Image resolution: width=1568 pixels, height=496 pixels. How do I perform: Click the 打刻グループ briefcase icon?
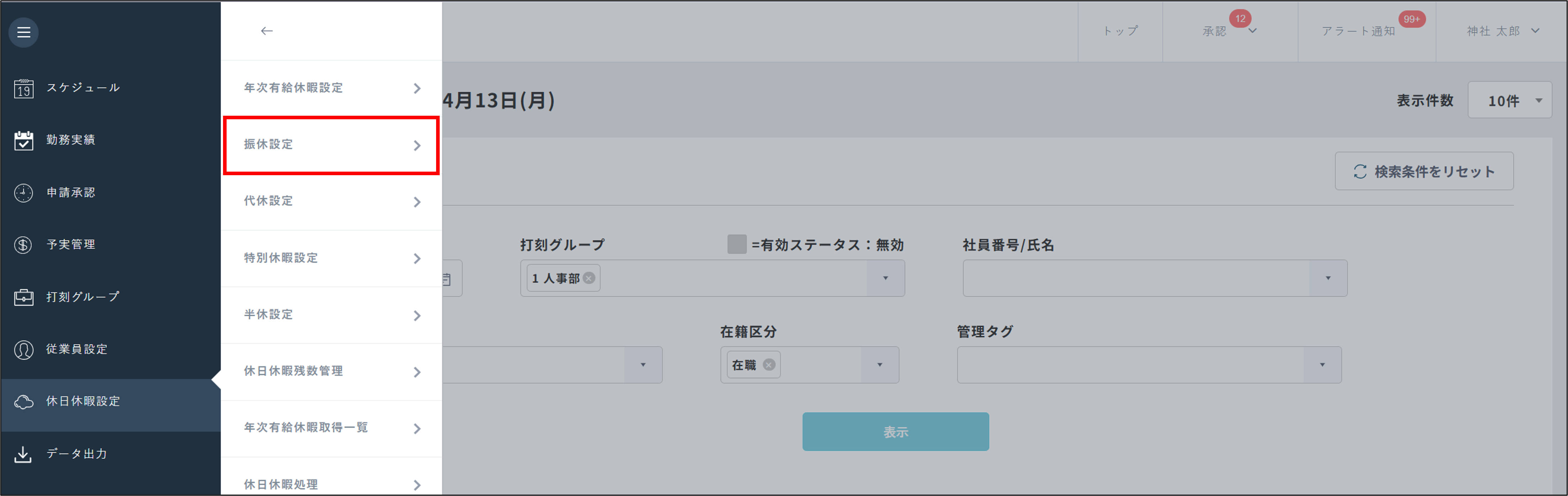click(23, 297)
